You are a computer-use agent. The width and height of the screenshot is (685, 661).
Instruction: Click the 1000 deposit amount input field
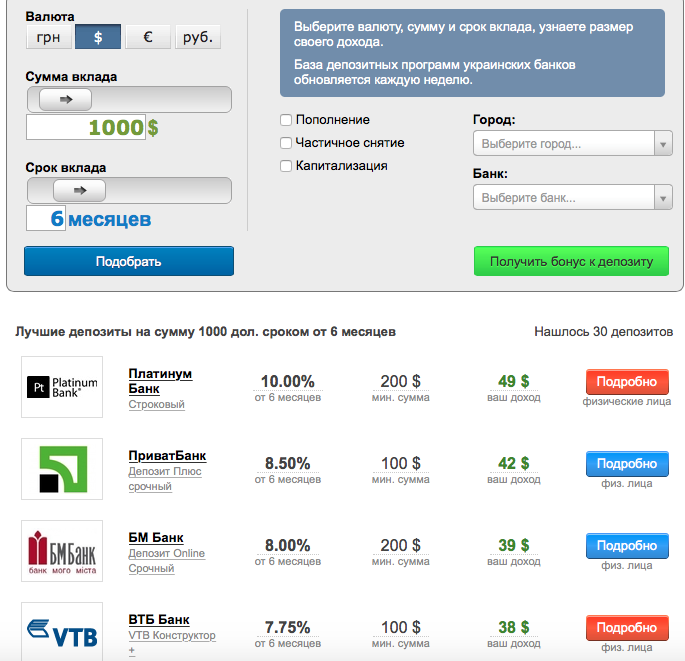point(86,127)
